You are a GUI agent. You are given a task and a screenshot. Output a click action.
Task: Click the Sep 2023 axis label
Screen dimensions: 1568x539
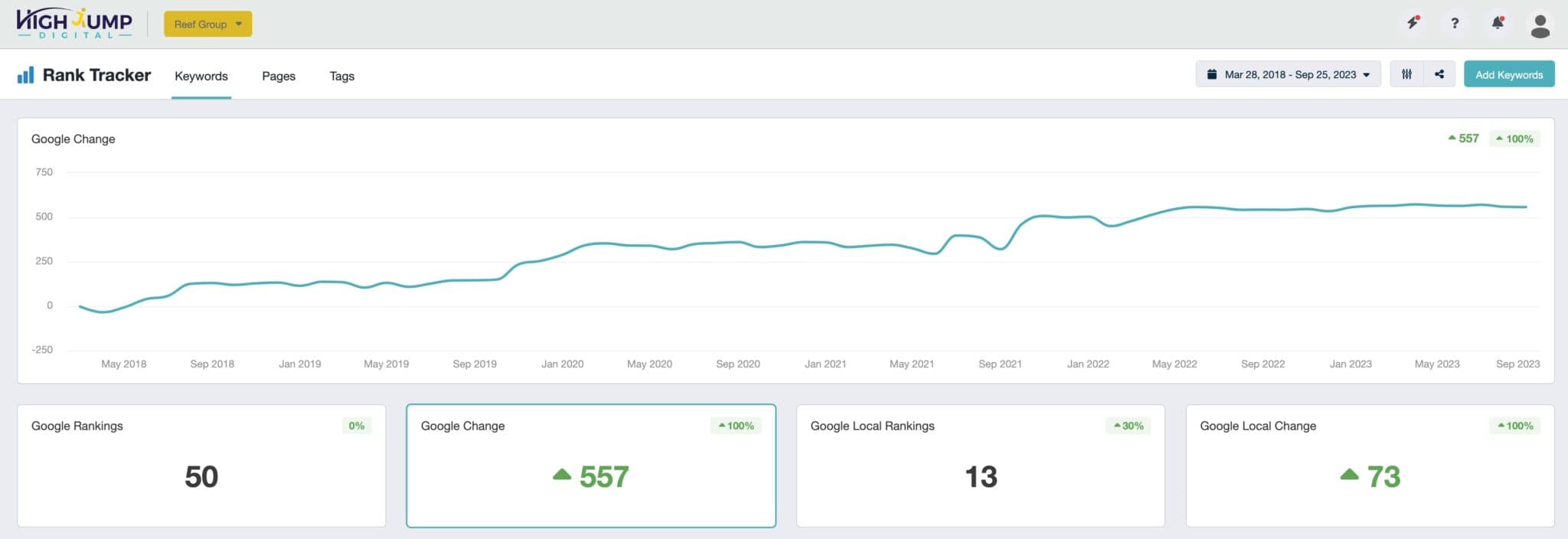pos(1517,364)
